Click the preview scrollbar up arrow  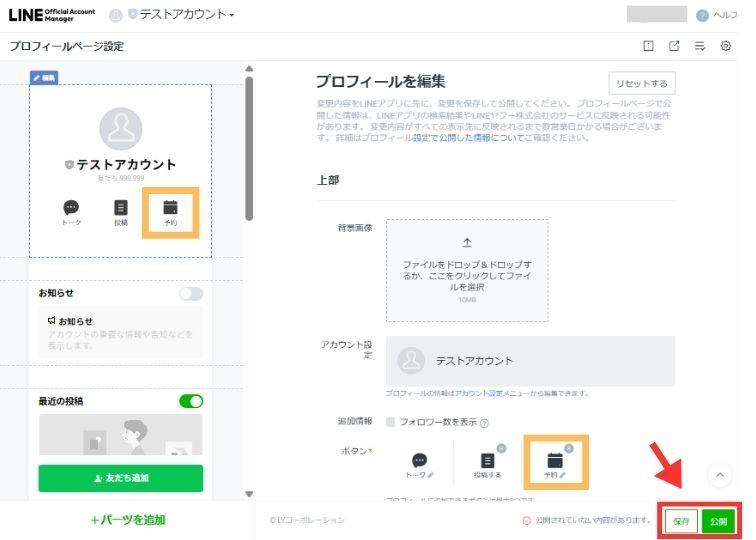249,68
